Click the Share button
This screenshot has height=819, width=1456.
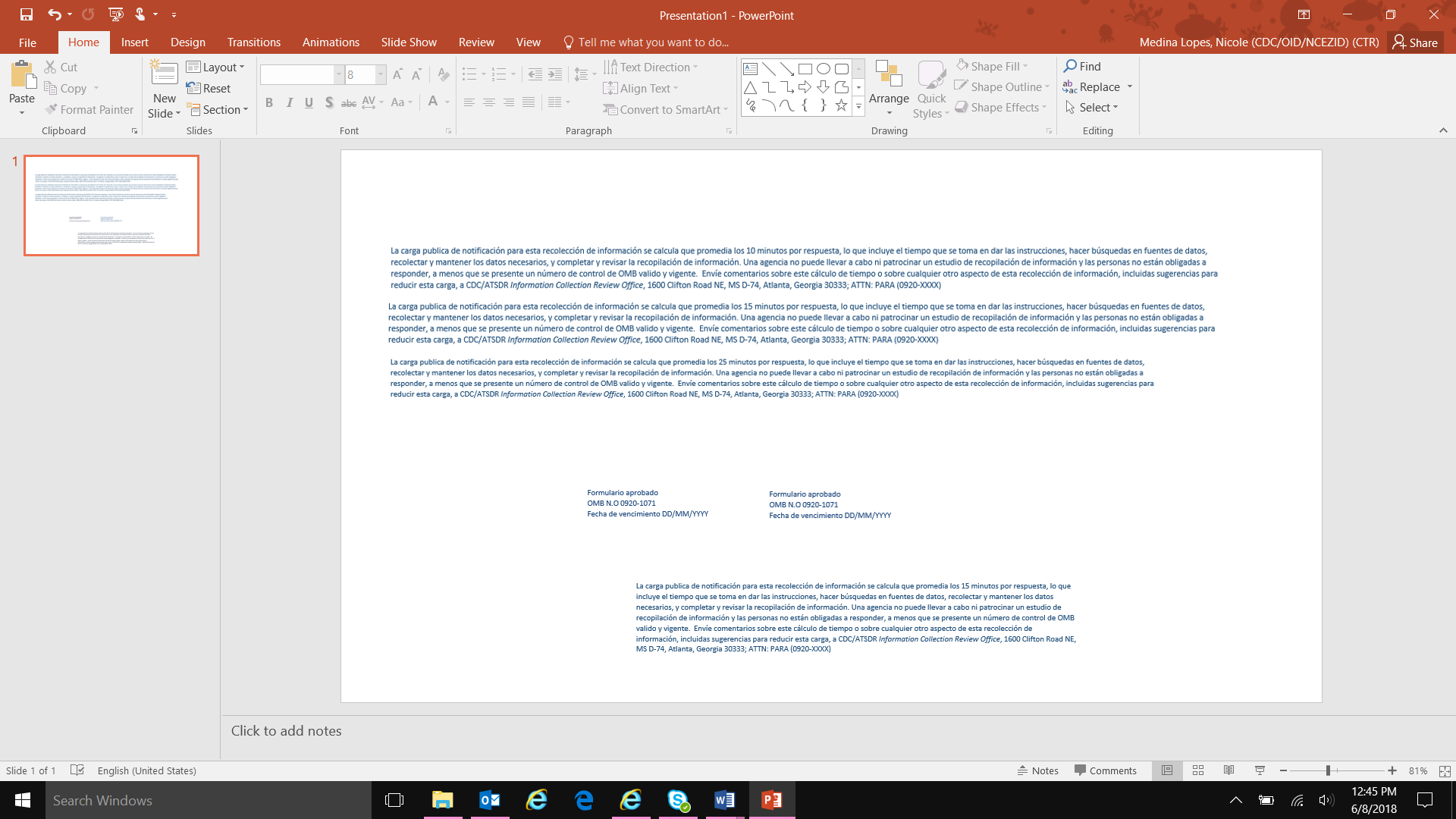pos(1415,42)
